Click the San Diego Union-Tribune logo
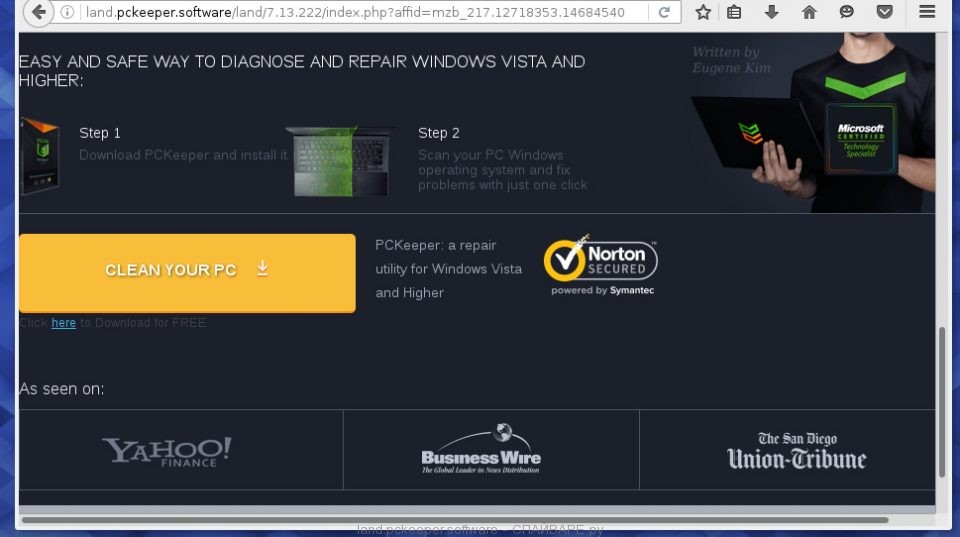Image resolution: width=960 pixels, height=537 pixels. coord(796,452)
